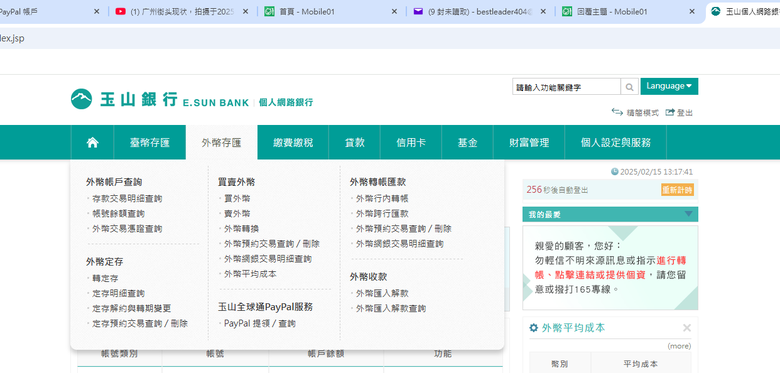The width and height of the screenshot is (780, 373).
Task: Close the 回覆主題 - Mobile01 tab
Action: pyautogui.click(x=692, y=11)
